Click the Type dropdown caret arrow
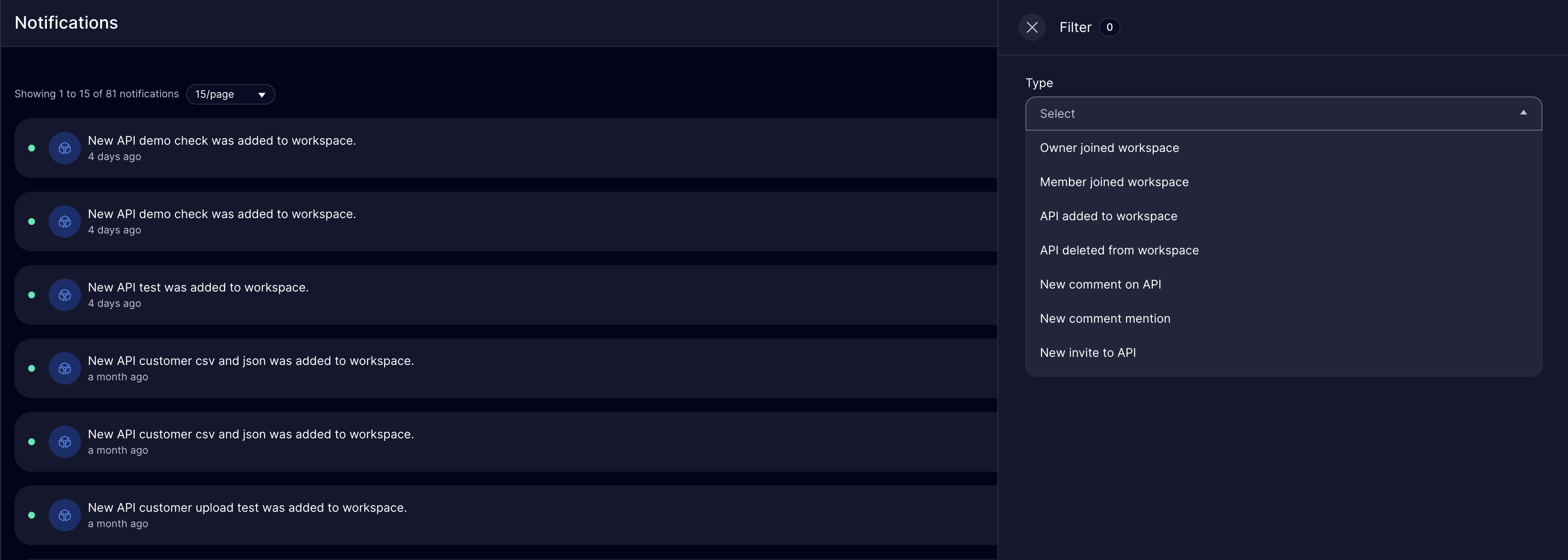1568x560 pixels. [x=1523, y=113]
